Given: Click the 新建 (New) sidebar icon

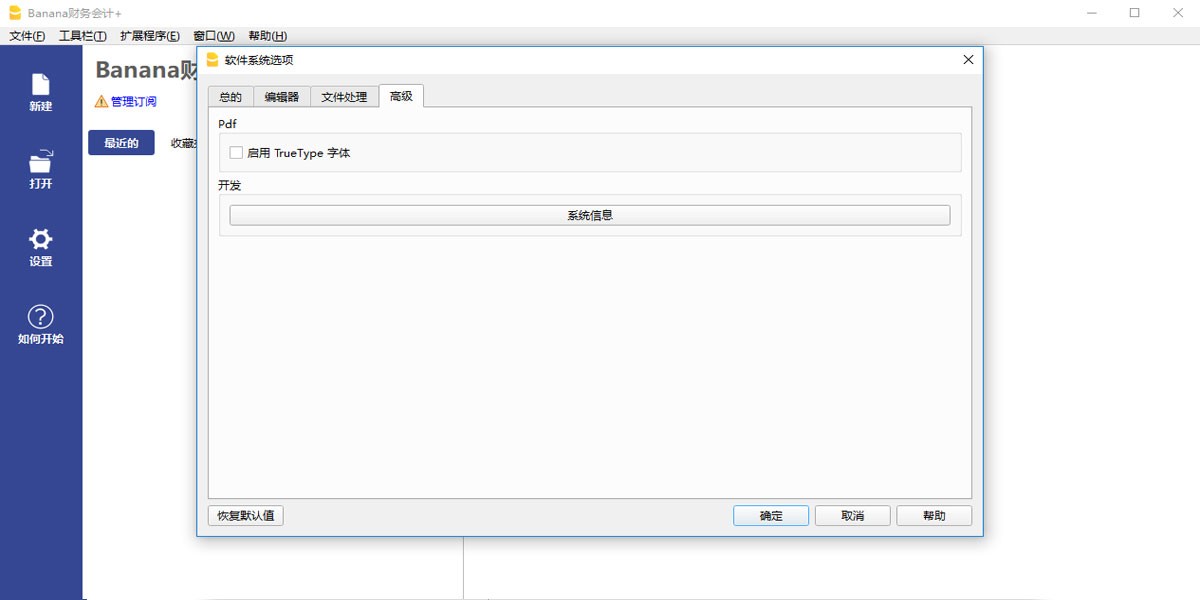Looking at the screenshot, I should coord(40,86).
